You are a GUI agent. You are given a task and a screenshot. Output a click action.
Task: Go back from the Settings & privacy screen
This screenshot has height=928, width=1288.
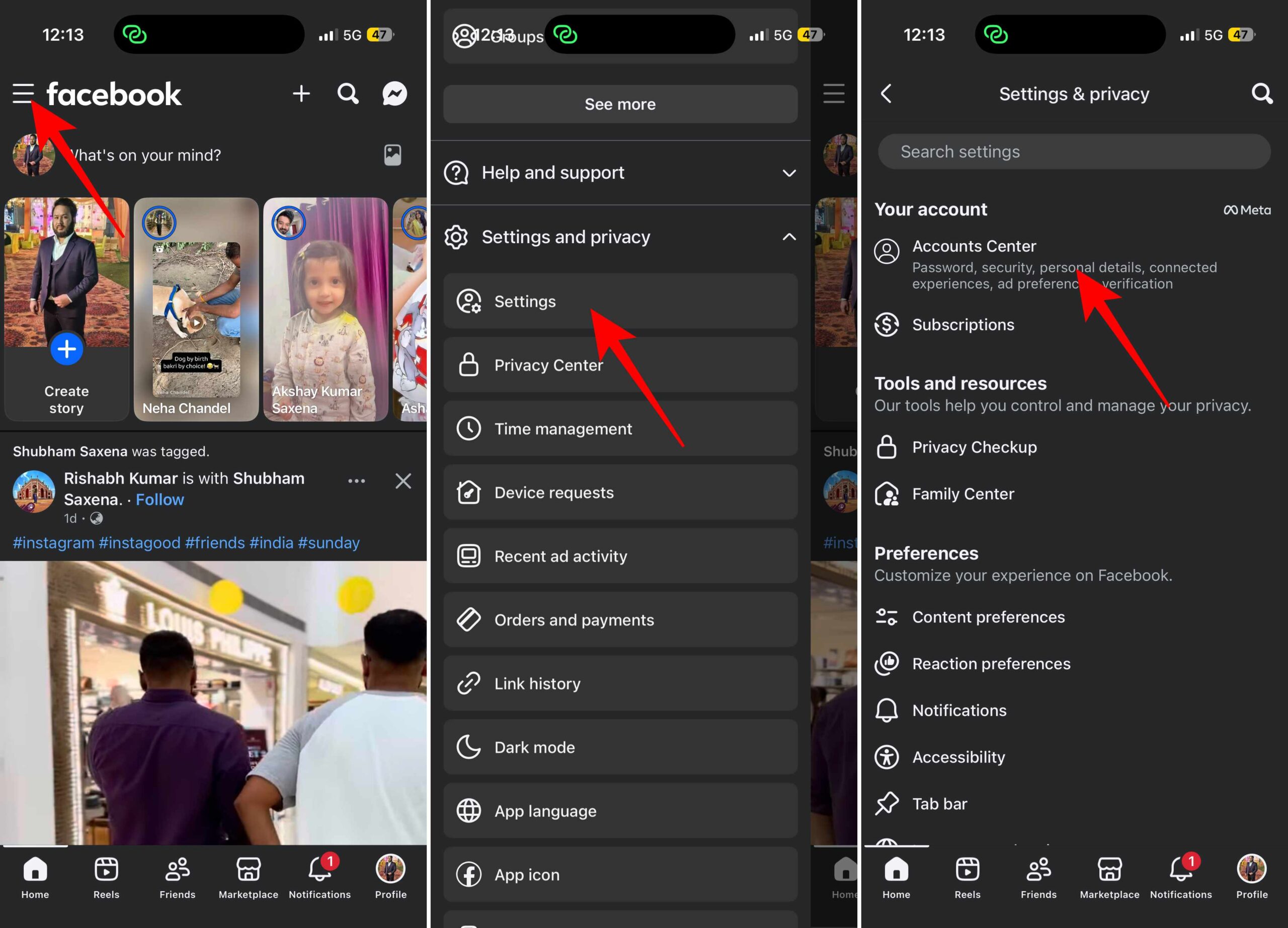click(886, 94)
